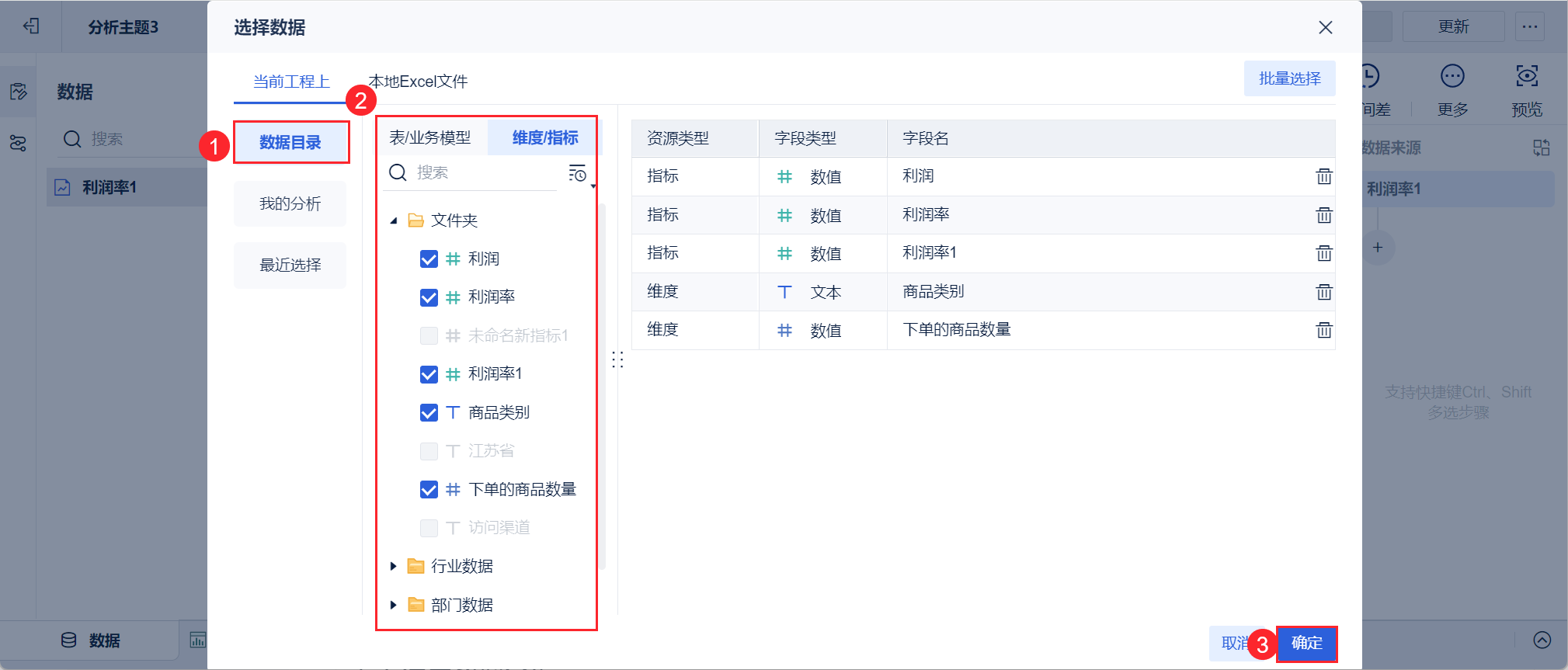Click the magnifier icon in the dialog's tree search
The image size is (1568, 670).
pyautogui.click(x=398, y=172)
